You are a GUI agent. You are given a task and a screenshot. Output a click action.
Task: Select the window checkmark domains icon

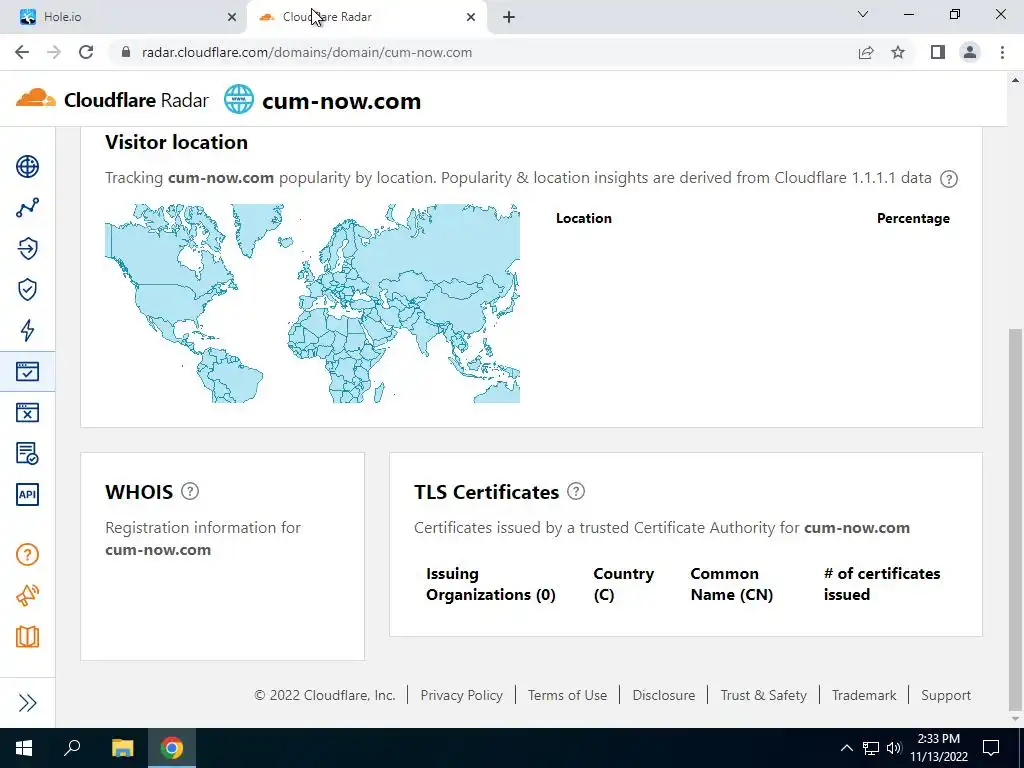pyautogui.click(x=27, y=372)
